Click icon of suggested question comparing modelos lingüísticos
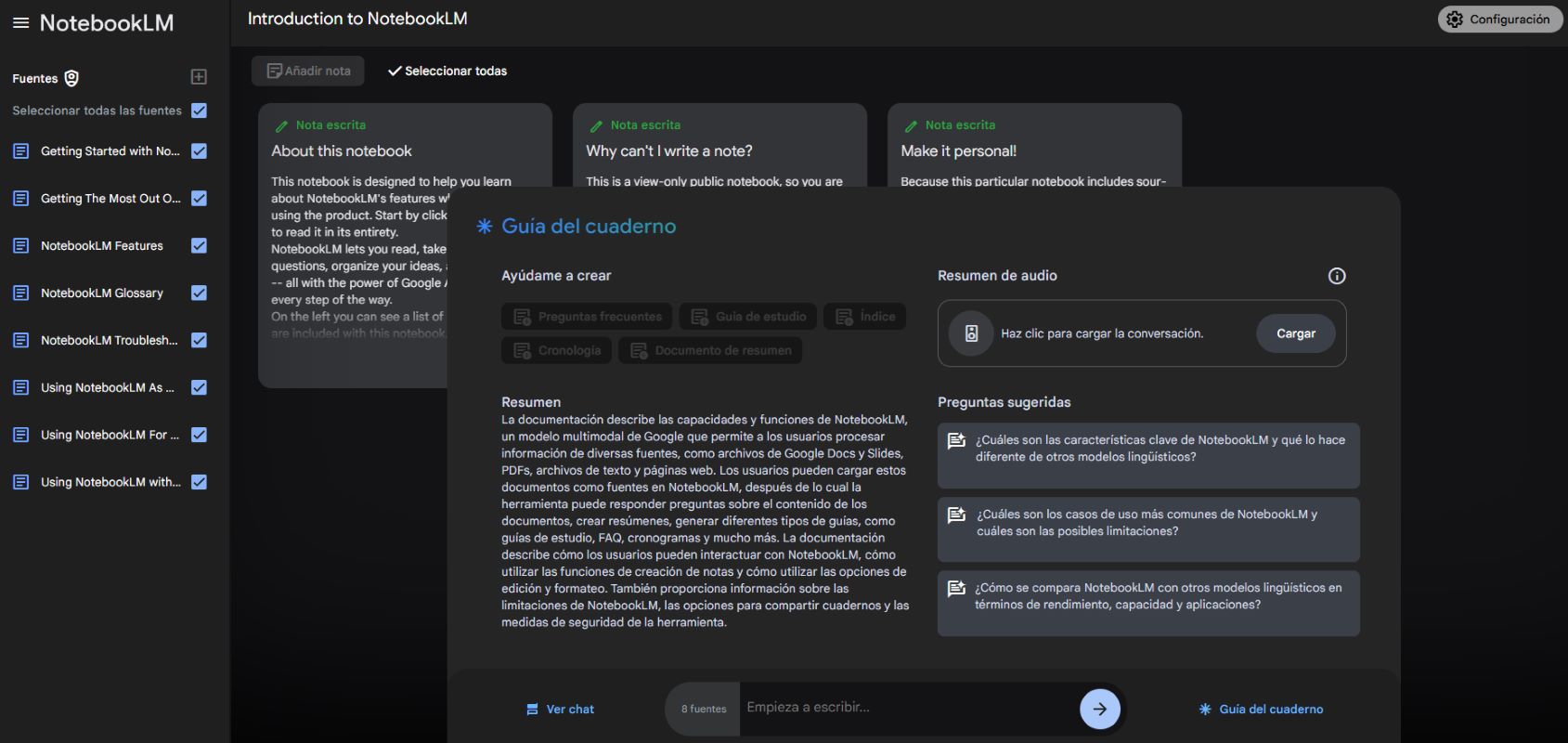Image resolution: width=1568 pixels, height=743 pixels. (x=956, y=588)
